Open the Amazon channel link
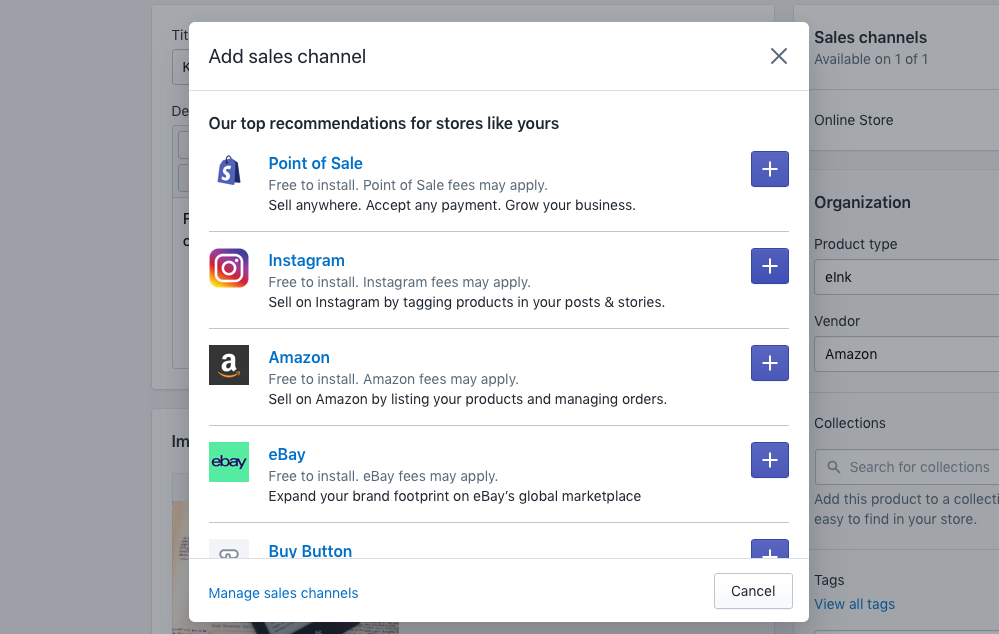 click(299, 357)
